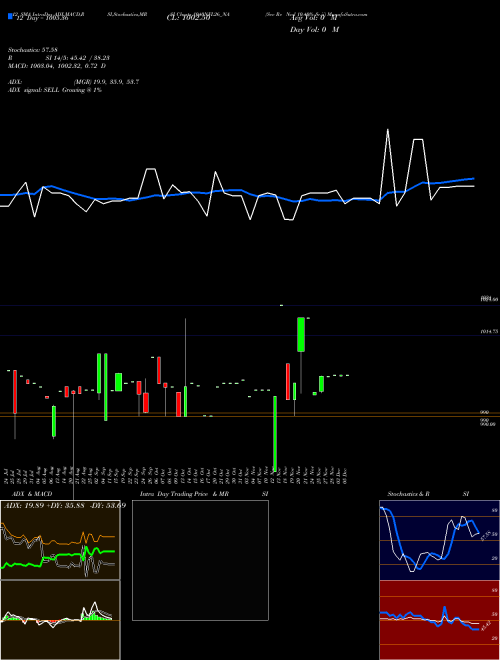
Task: Click the empty intraday trading price chart box
Action: pyautogui.click(x=200, y=560)
